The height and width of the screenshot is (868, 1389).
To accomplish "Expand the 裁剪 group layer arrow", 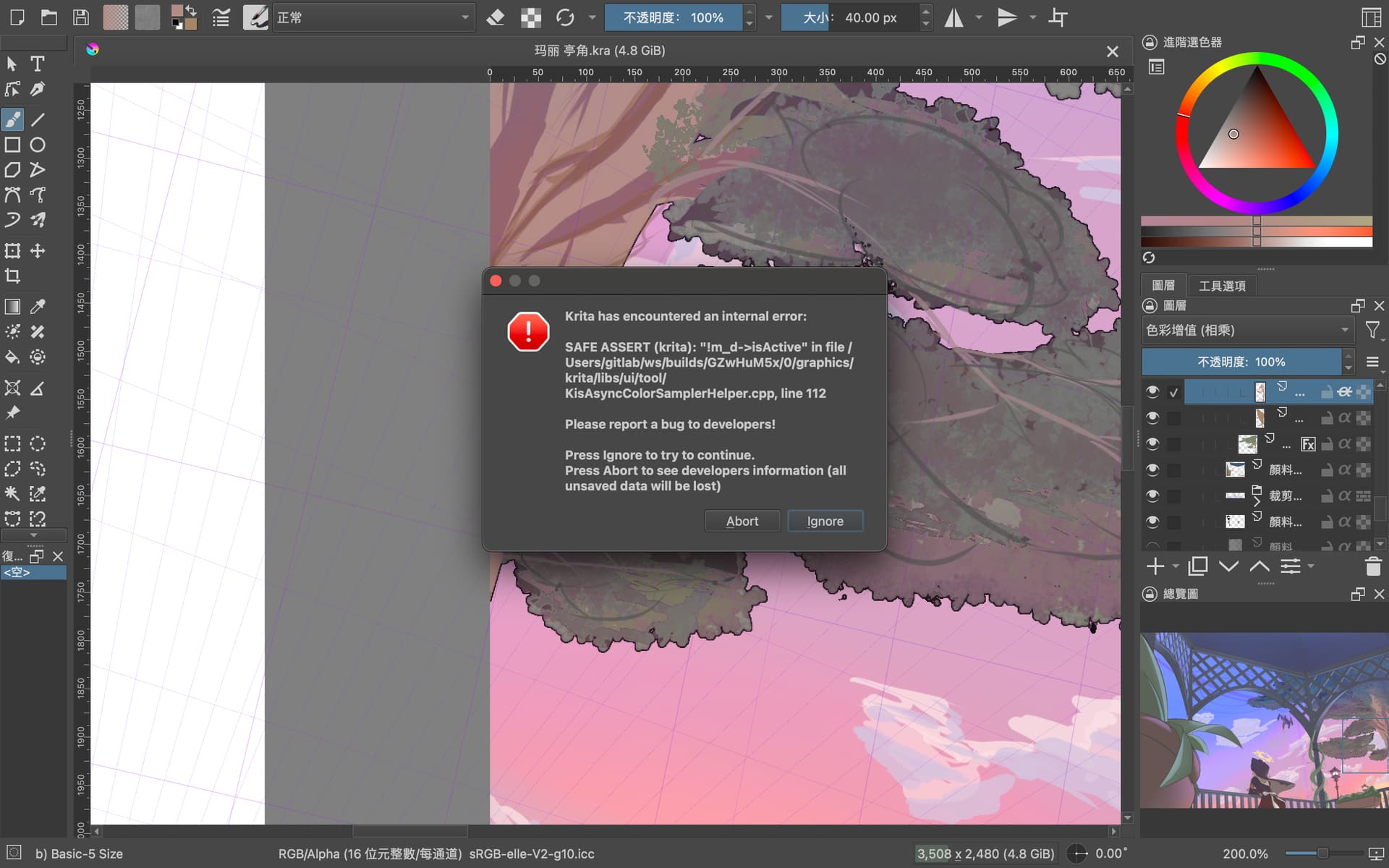I will [x=1257, y=501].
